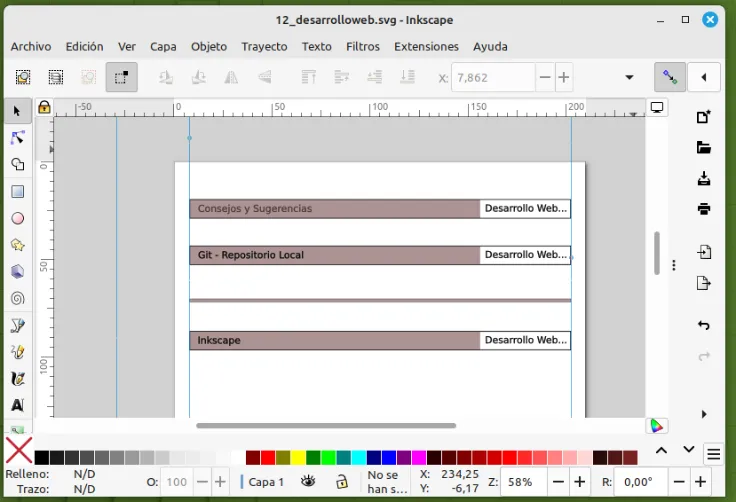The image size is (736, 502).
Task: Click the zoom percentage field
Action: tap(523, 482)
